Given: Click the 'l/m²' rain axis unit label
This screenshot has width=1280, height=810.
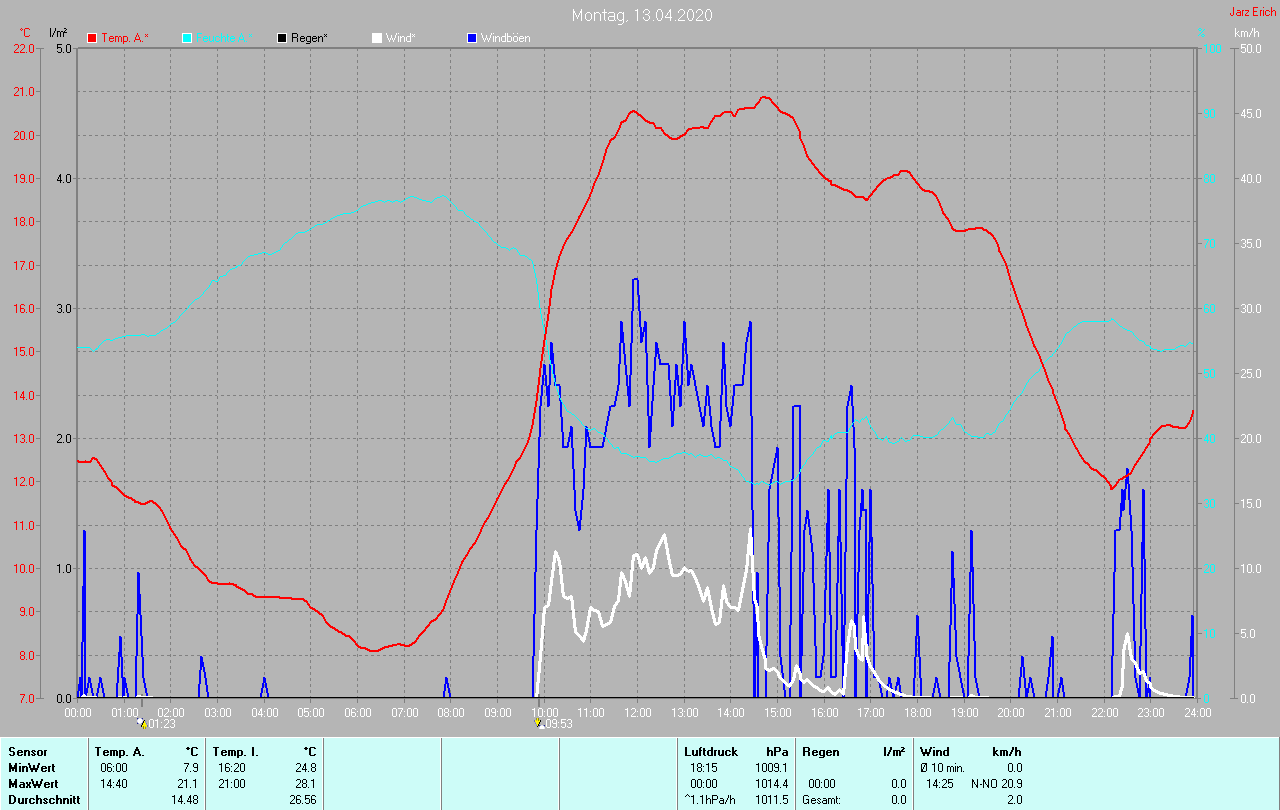Looking at the screenshot, I should coord(58,33).
